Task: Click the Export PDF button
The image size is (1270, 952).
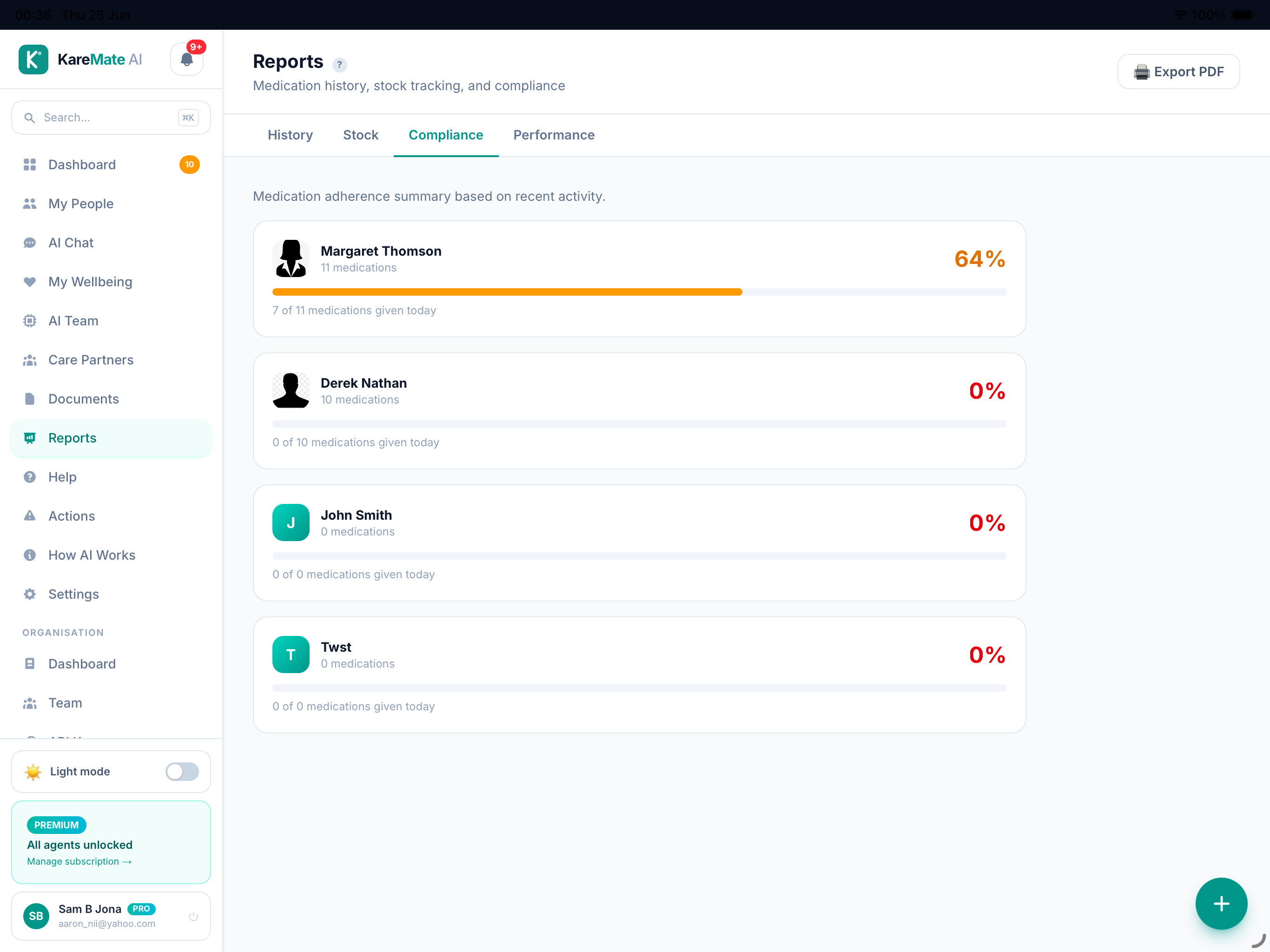Action: 1178,72
